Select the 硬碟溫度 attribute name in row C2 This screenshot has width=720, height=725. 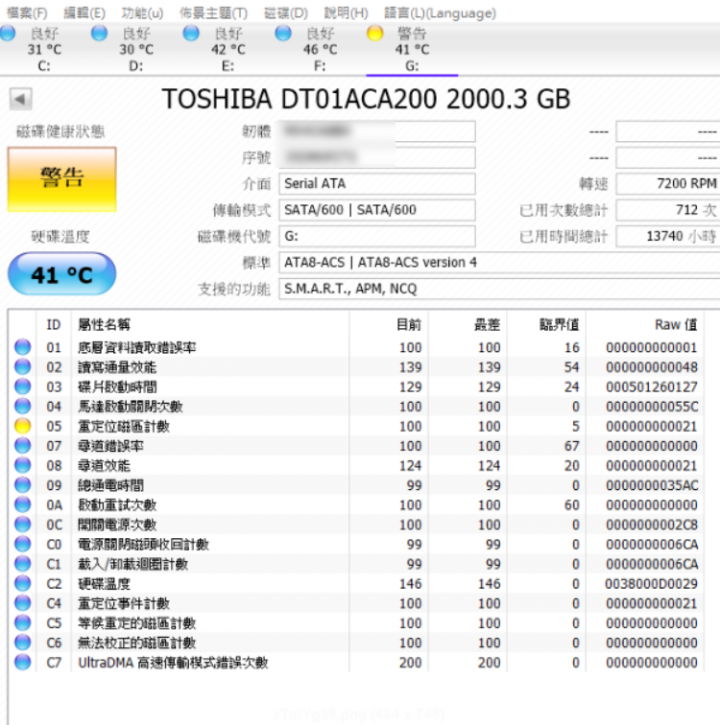pyautogui.click(x=104, y=584)
